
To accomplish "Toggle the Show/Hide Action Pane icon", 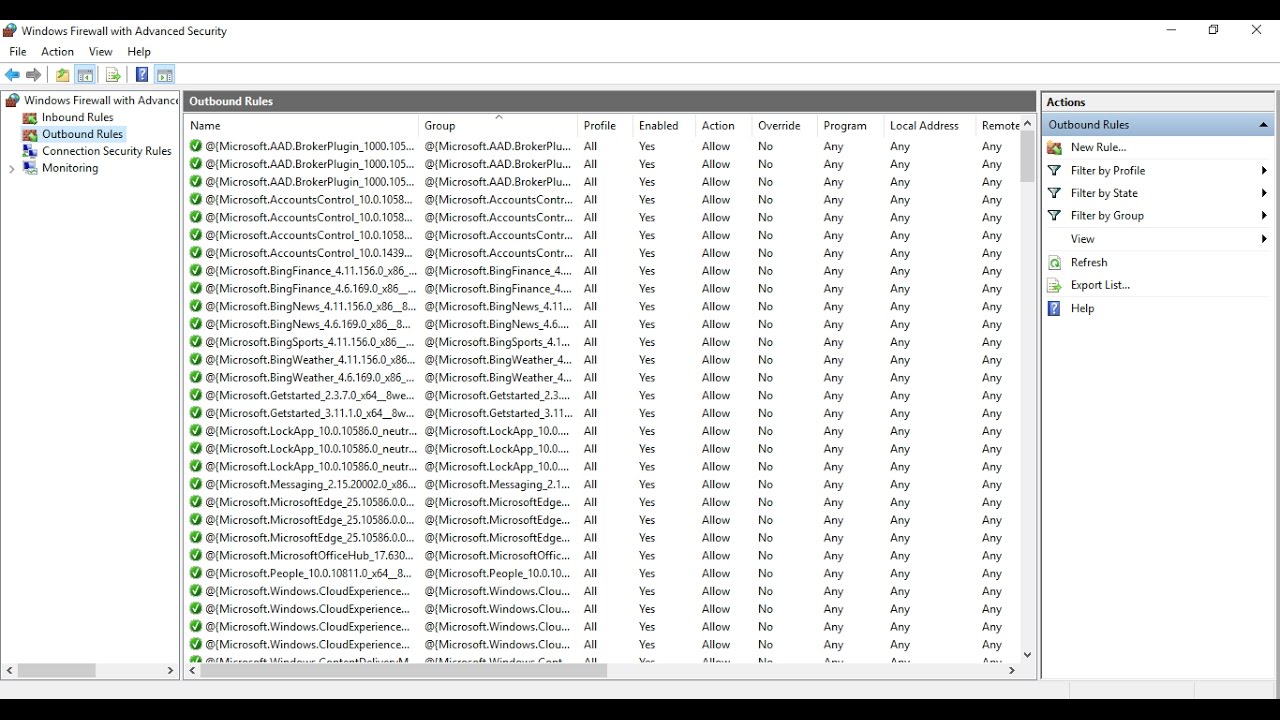I will 165,75.
